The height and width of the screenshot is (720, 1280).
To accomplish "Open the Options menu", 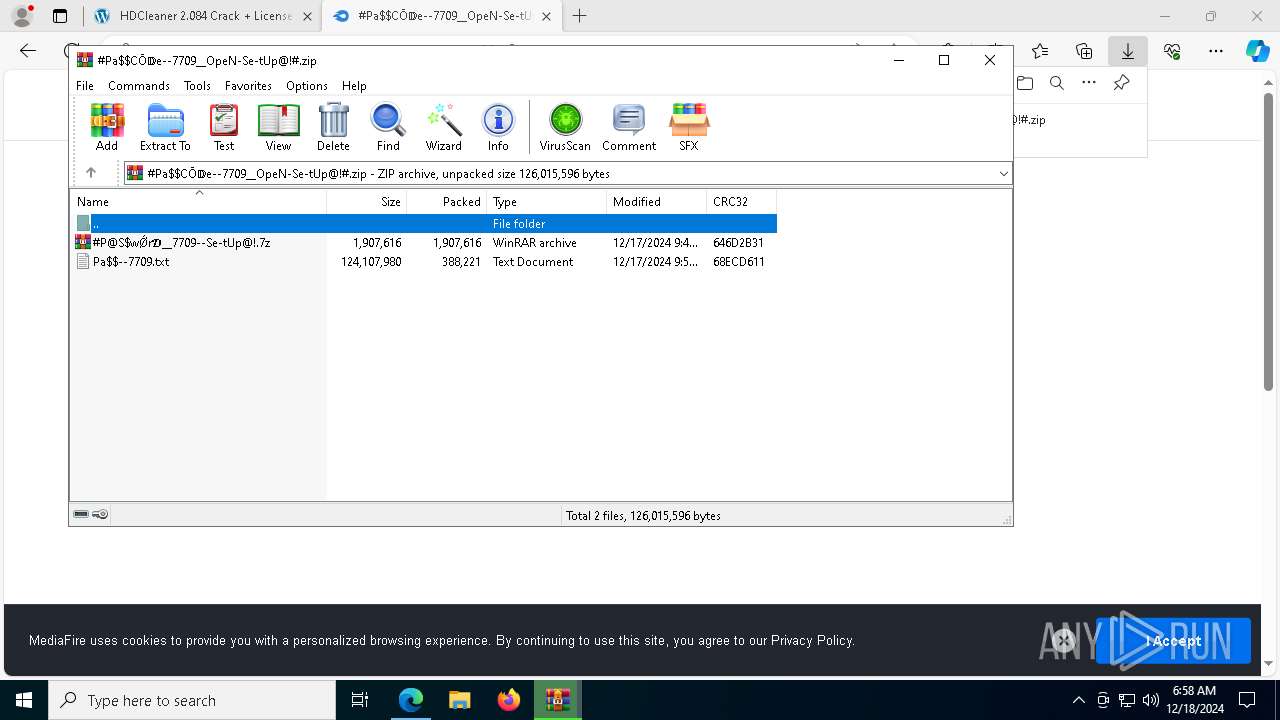I will click(x=307, y=86).
